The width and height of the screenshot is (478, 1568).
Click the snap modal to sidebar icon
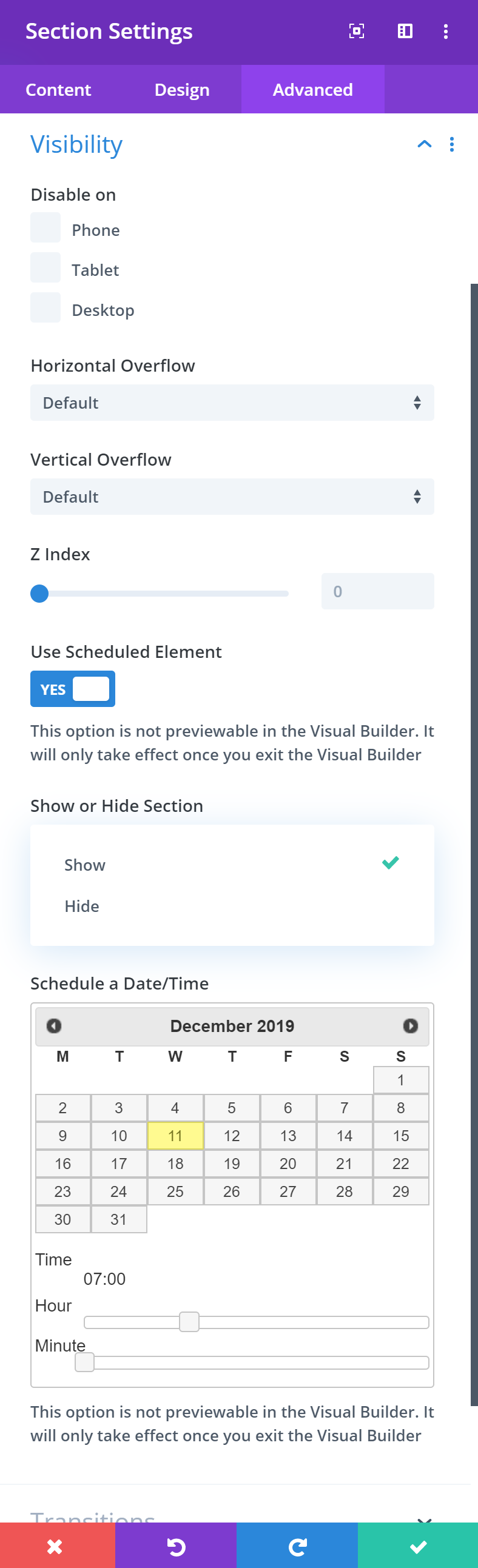tap(405, 31)
